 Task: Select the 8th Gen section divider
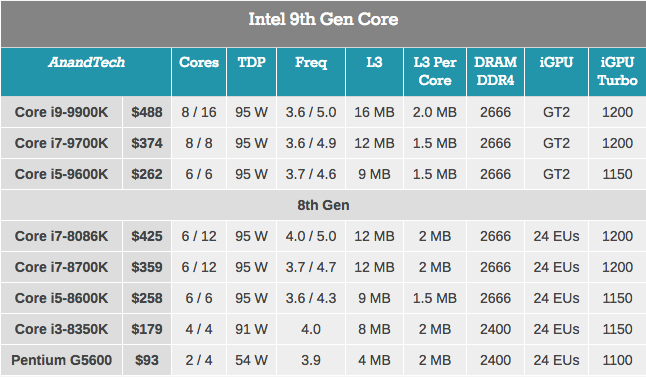click(x=323, y=205)
